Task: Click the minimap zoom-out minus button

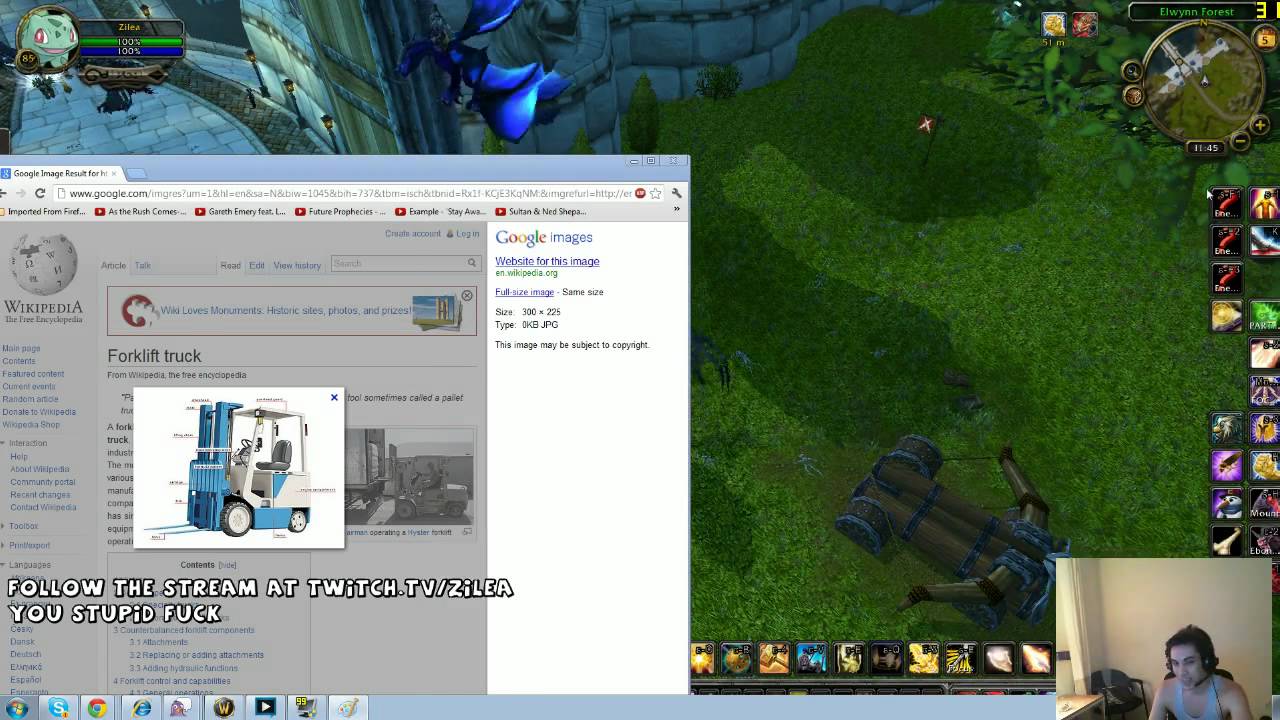Action: tap(1241, 142)
